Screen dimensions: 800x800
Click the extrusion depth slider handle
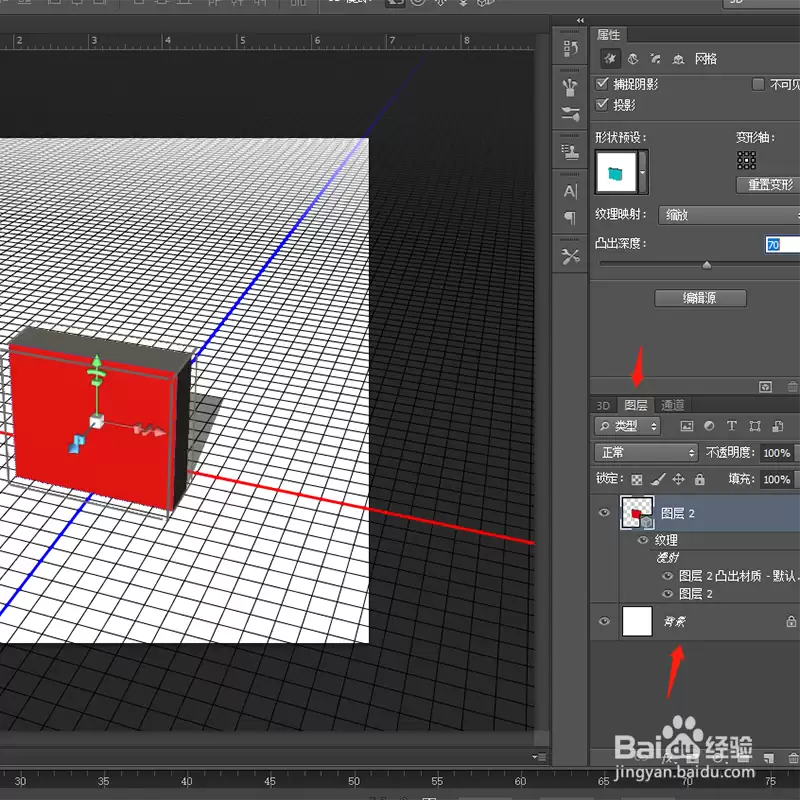click(707, 265)
